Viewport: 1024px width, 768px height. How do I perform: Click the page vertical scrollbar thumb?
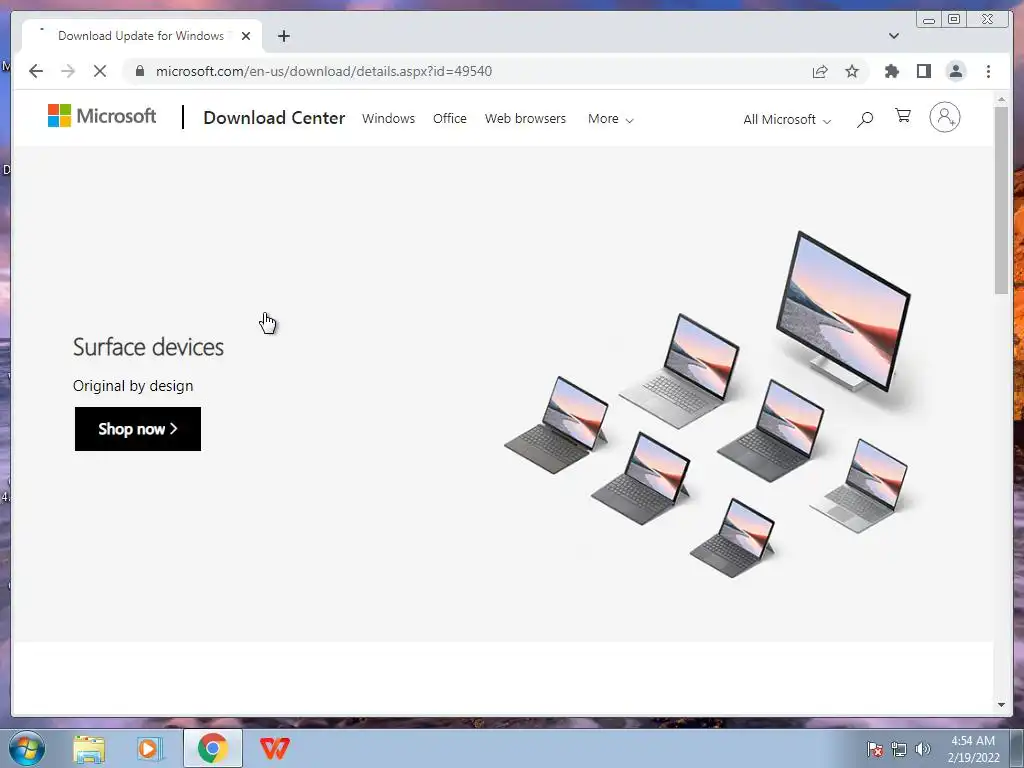coord(1001,199)
